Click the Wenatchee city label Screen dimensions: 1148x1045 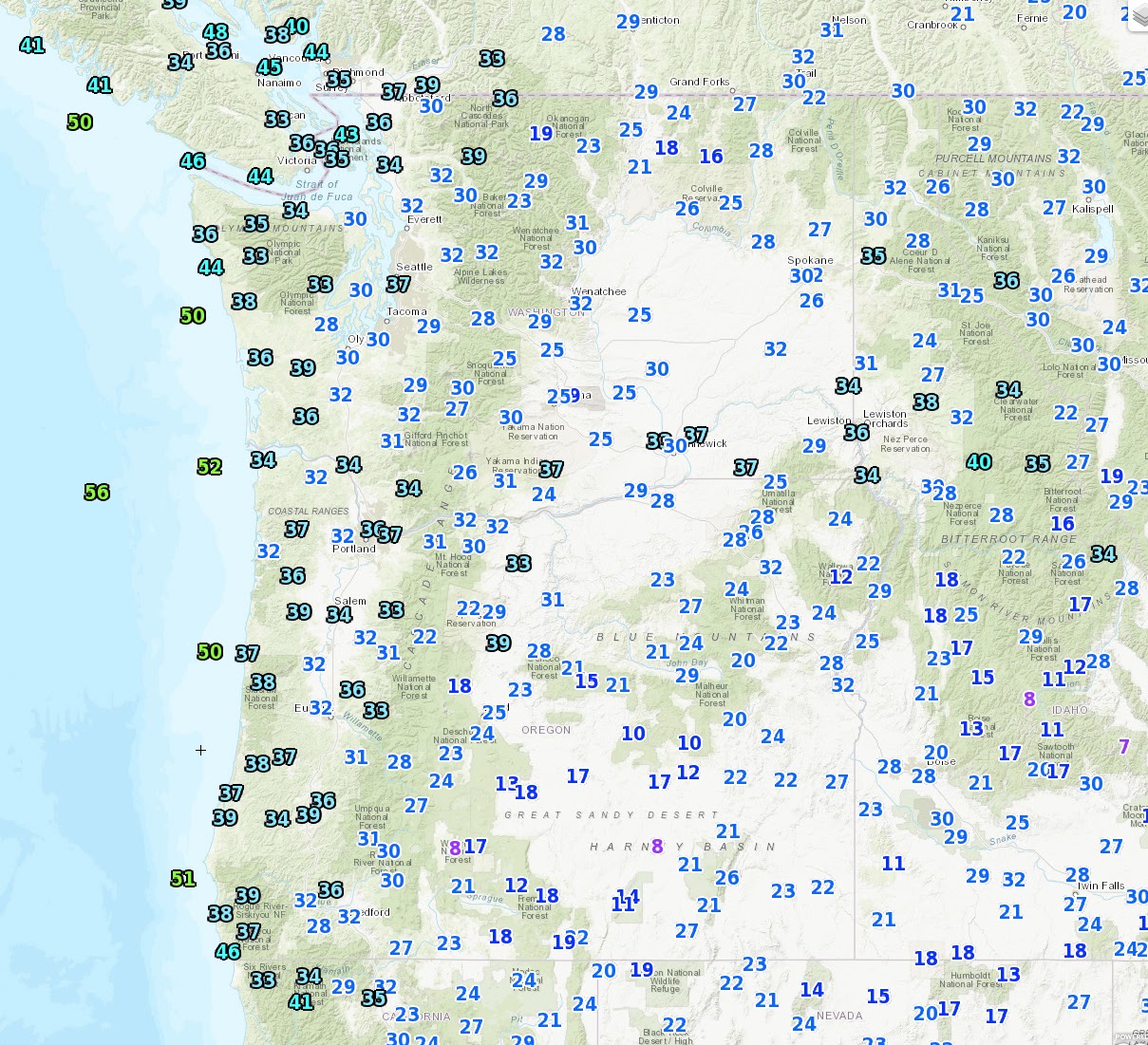[x=599, y=291]
